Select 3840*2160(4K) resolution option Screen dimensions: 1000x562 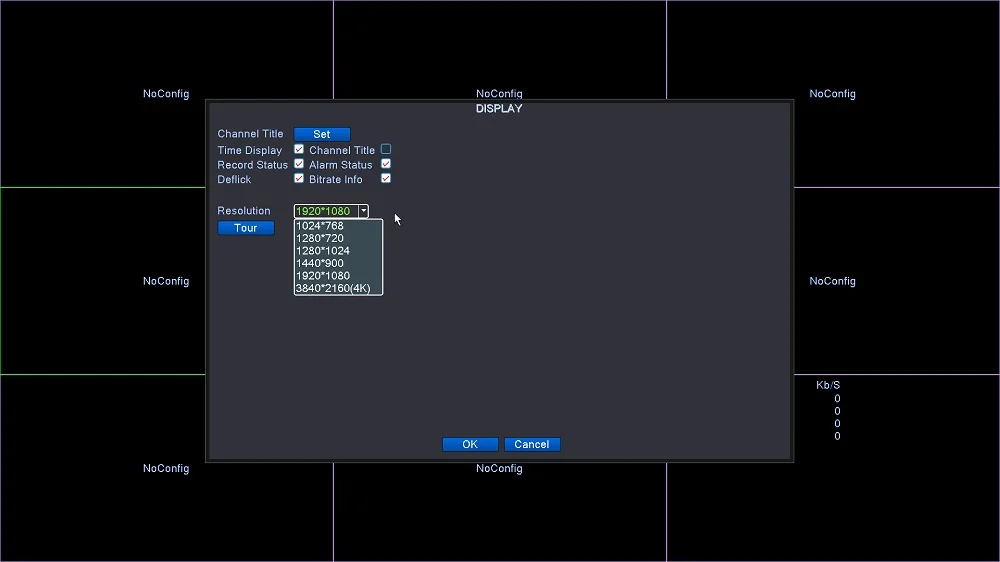338,288
